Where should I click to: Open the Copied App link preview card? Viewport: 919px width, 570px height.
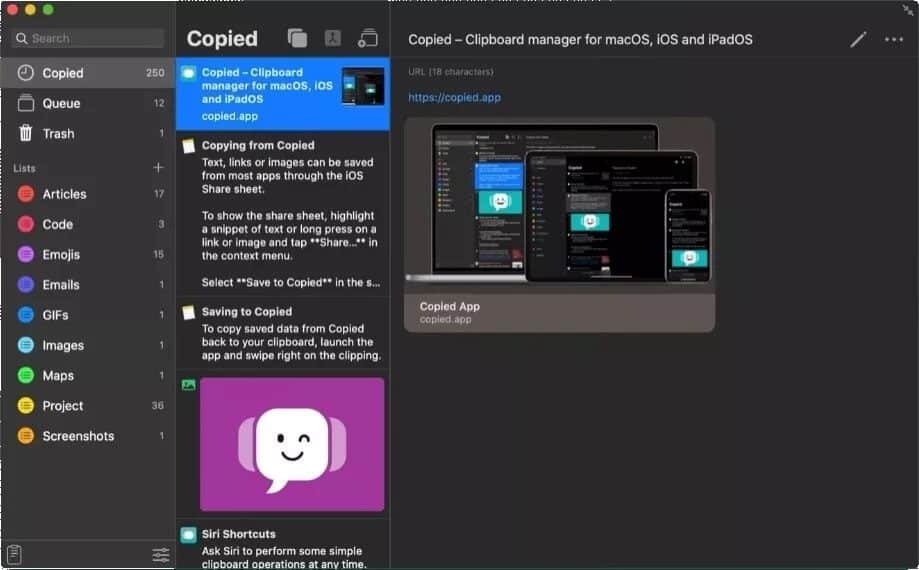[x=560, y=224]
